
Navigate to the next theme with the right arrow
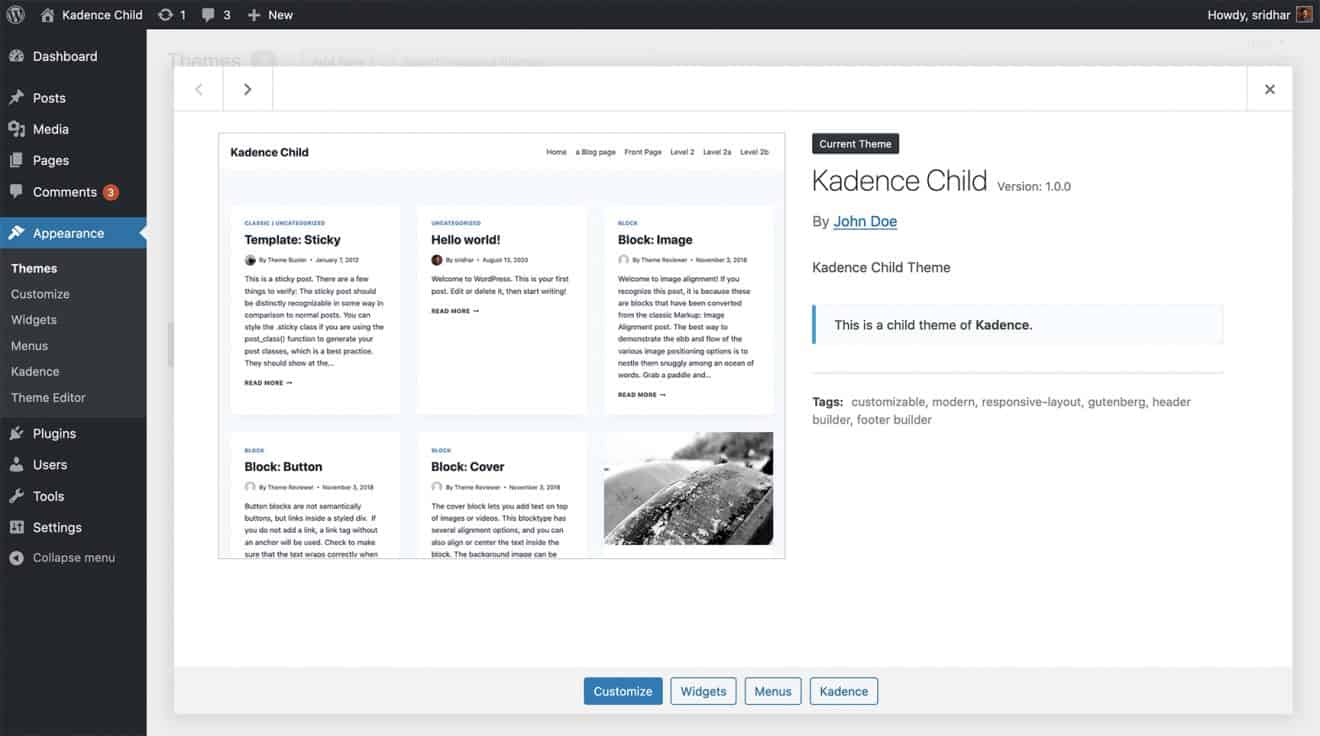(247, 89)
